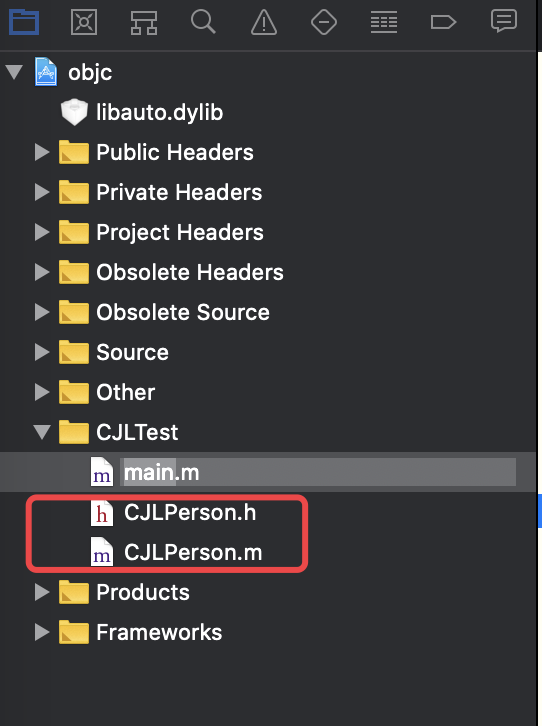This screenshot has width=542, height=726.
Task: Expand the Products group
Action: tap(42, 592)
